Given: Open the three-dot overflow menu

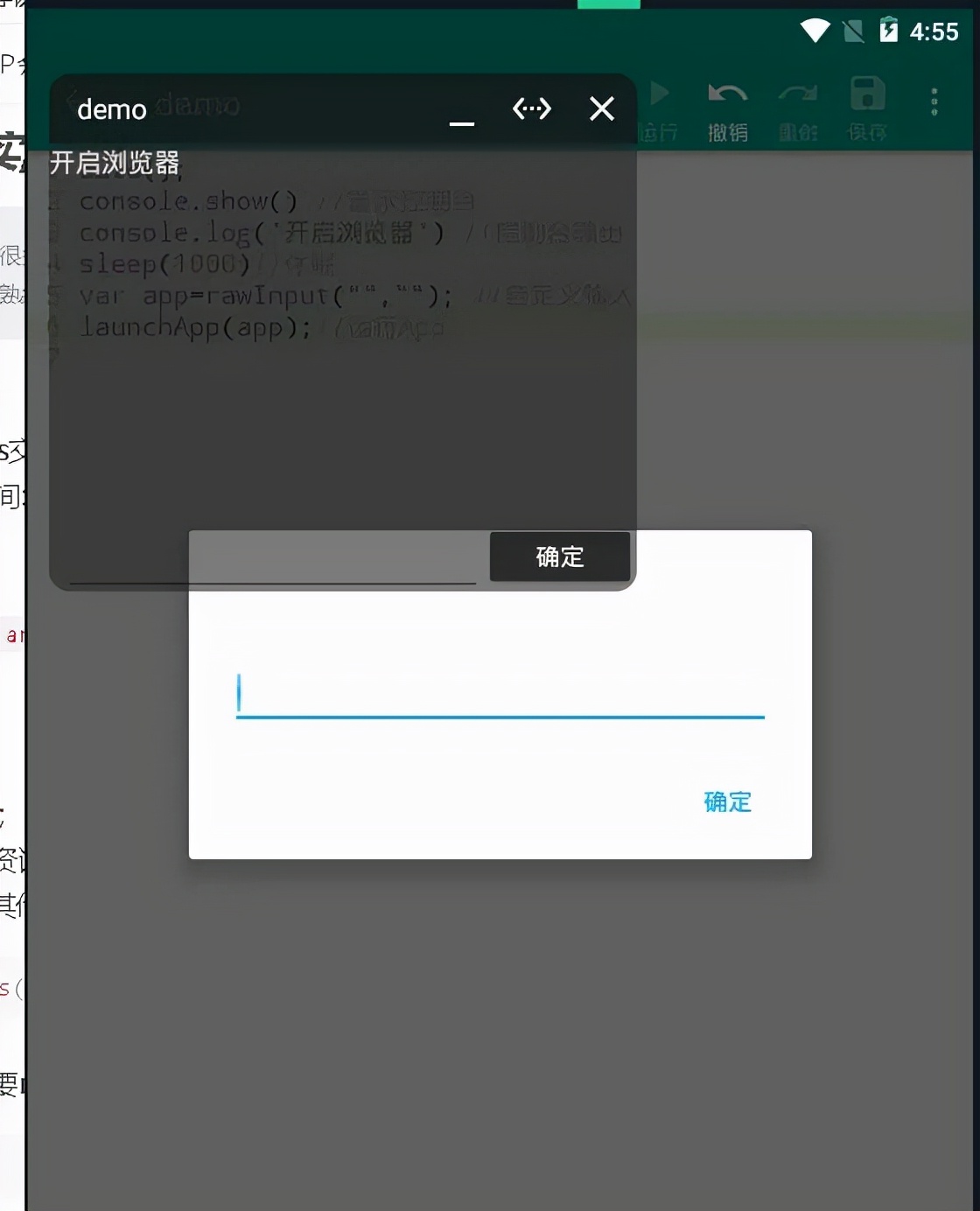Looking at the screenshot, I should click(x=934, y=101).
